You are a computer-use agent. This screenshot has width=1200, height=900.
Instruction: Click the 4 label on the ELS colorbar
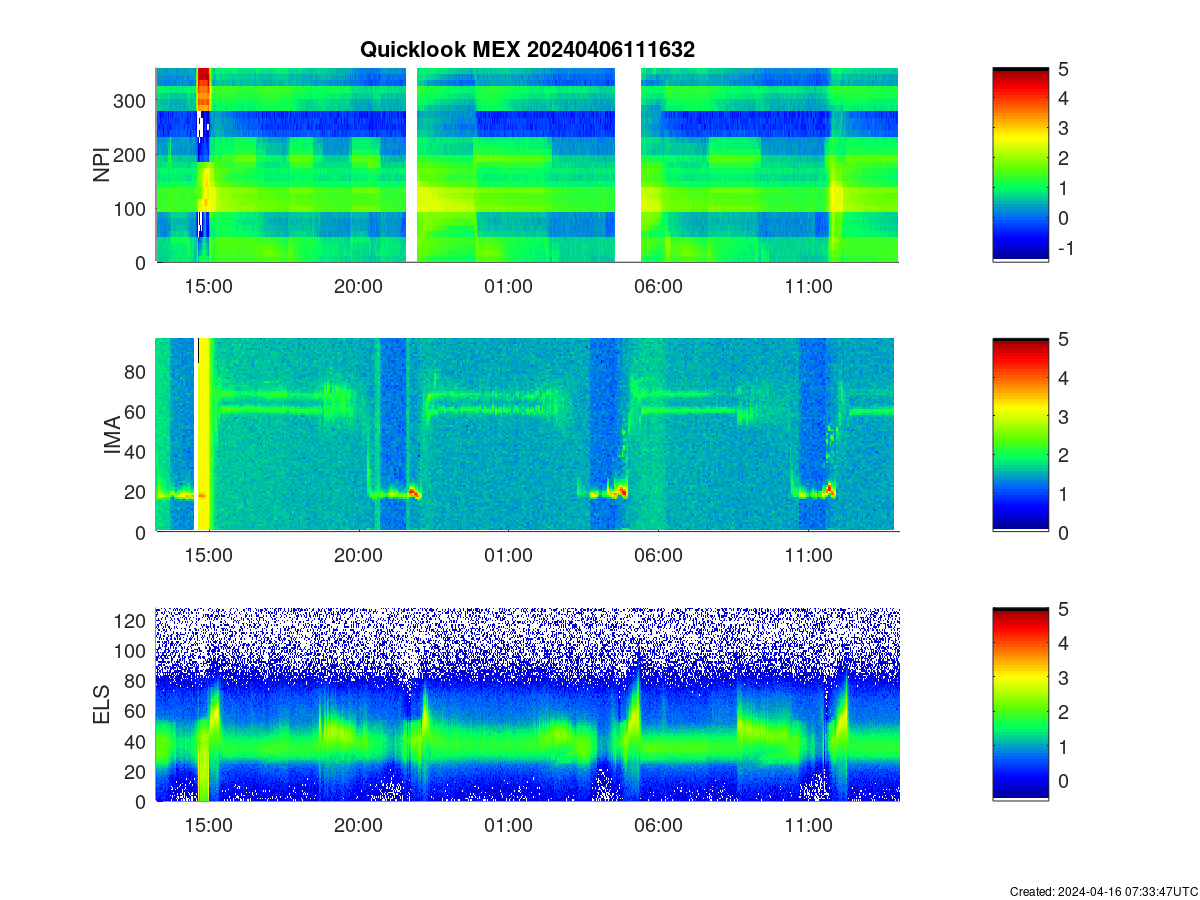point(1062,643)
